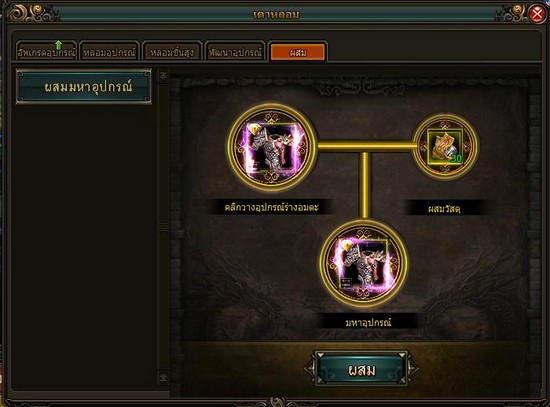Image resolution: width=550 pixels, height=407 pixels.
Task: Click the material slot showing 30
Action: [x=444, y=147]
